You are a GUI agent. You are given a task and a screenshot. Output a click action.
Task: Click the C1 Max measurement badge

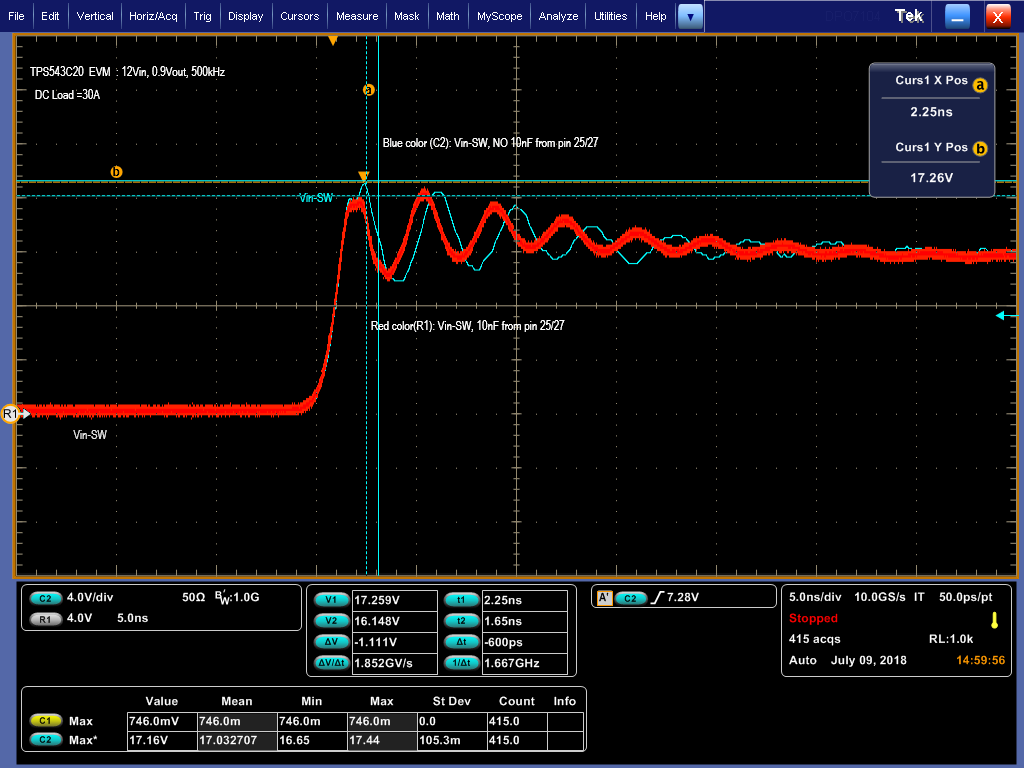click(45, 721)
